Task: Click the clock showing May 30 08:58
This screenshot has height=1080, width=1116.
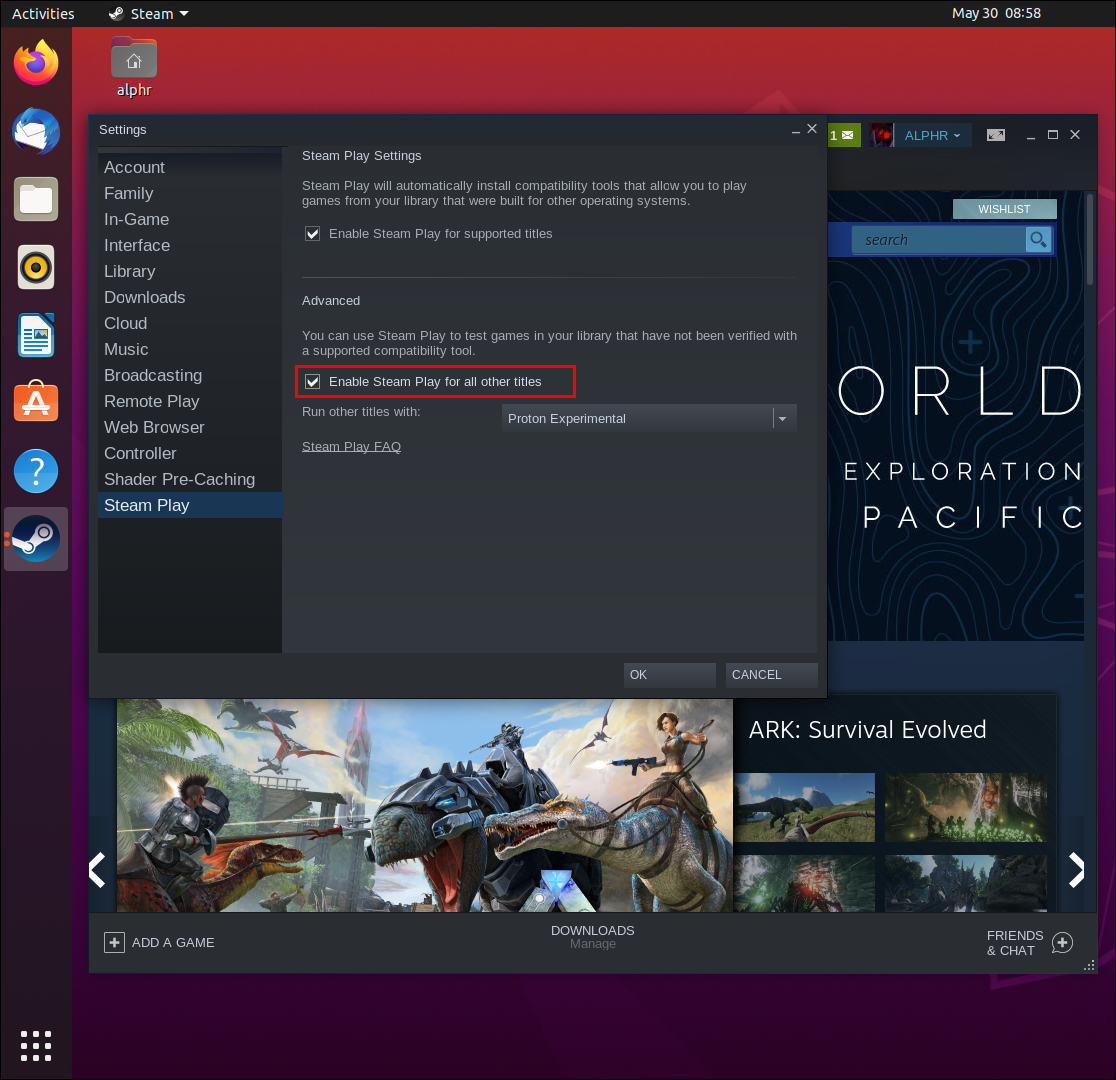Action: click(996, 14)
